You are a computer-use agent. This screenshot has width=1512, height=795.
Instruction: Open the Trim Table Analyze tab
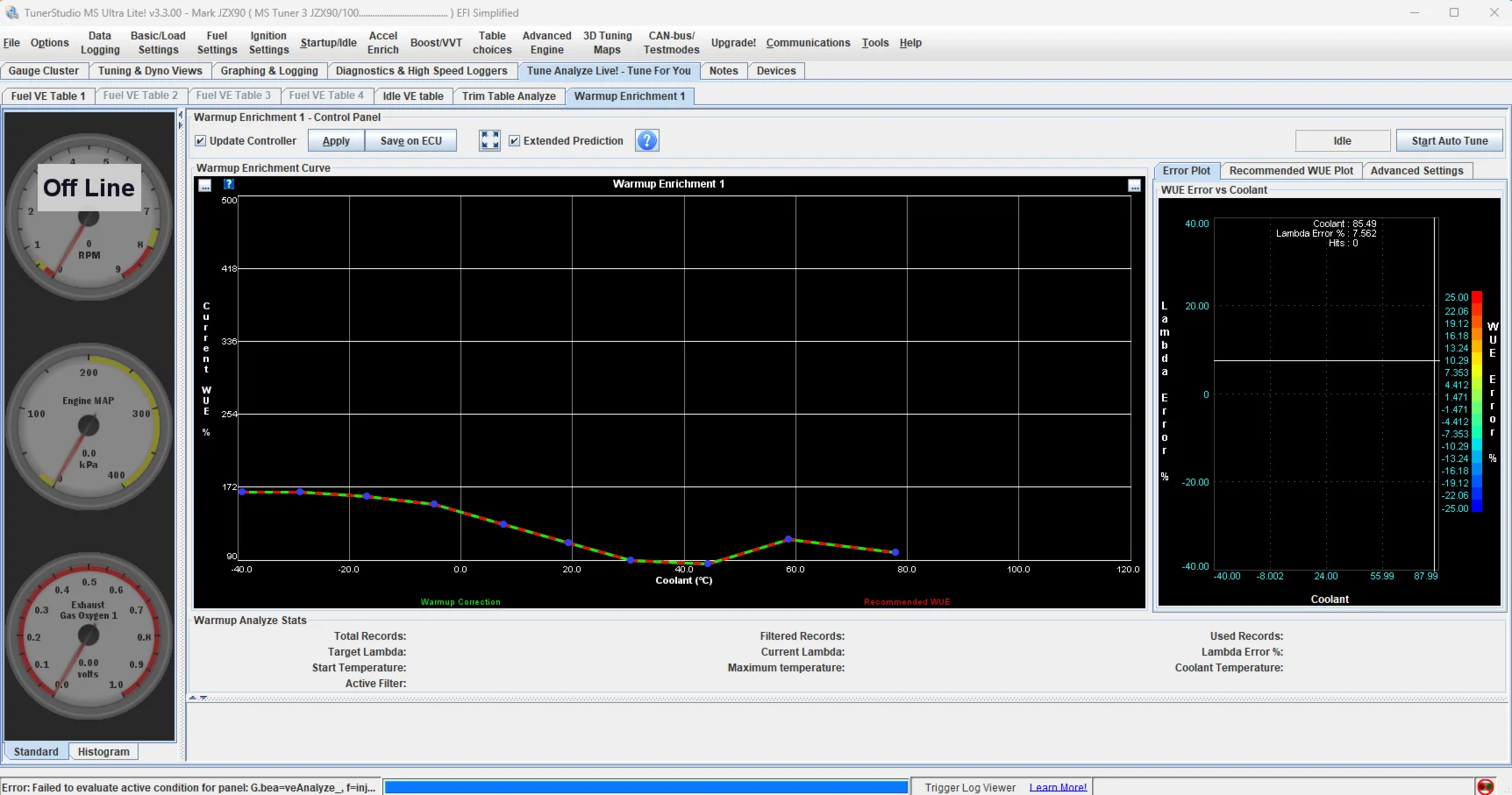[509, 96]
